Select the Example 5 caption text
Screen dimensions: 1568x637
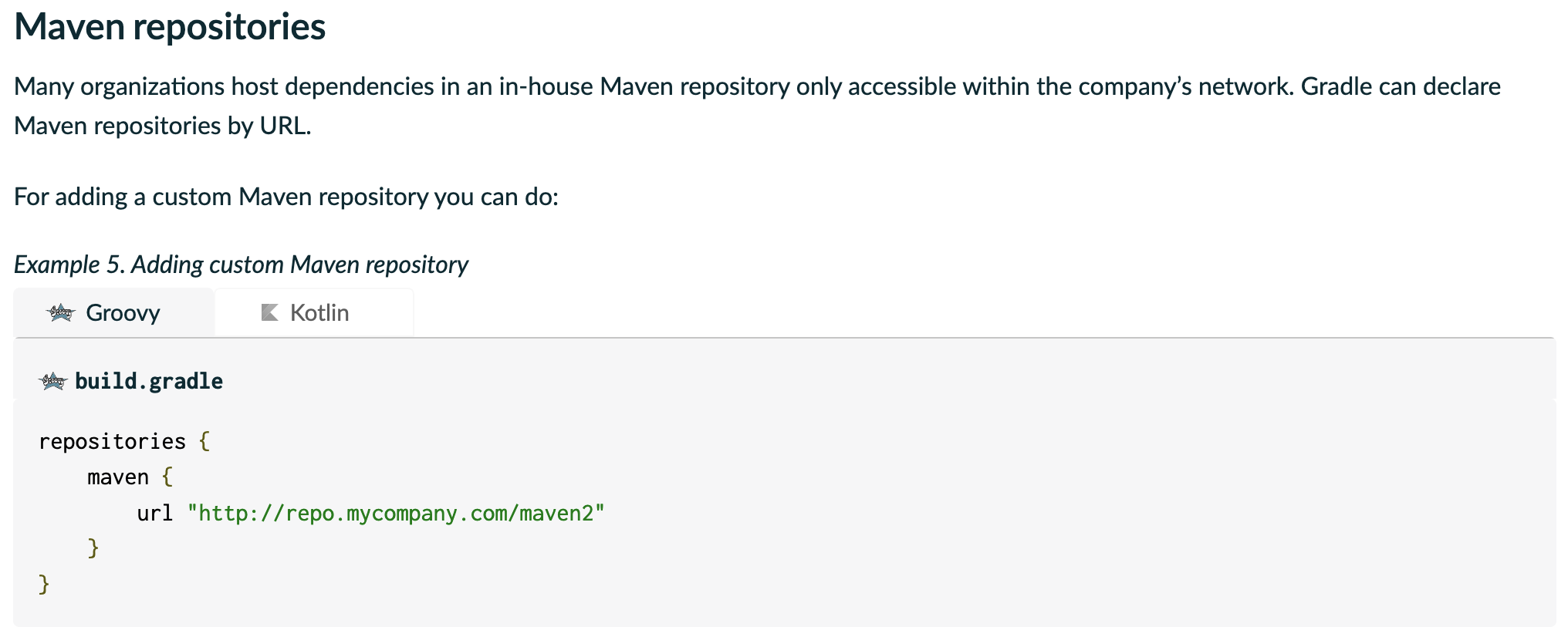239,264
